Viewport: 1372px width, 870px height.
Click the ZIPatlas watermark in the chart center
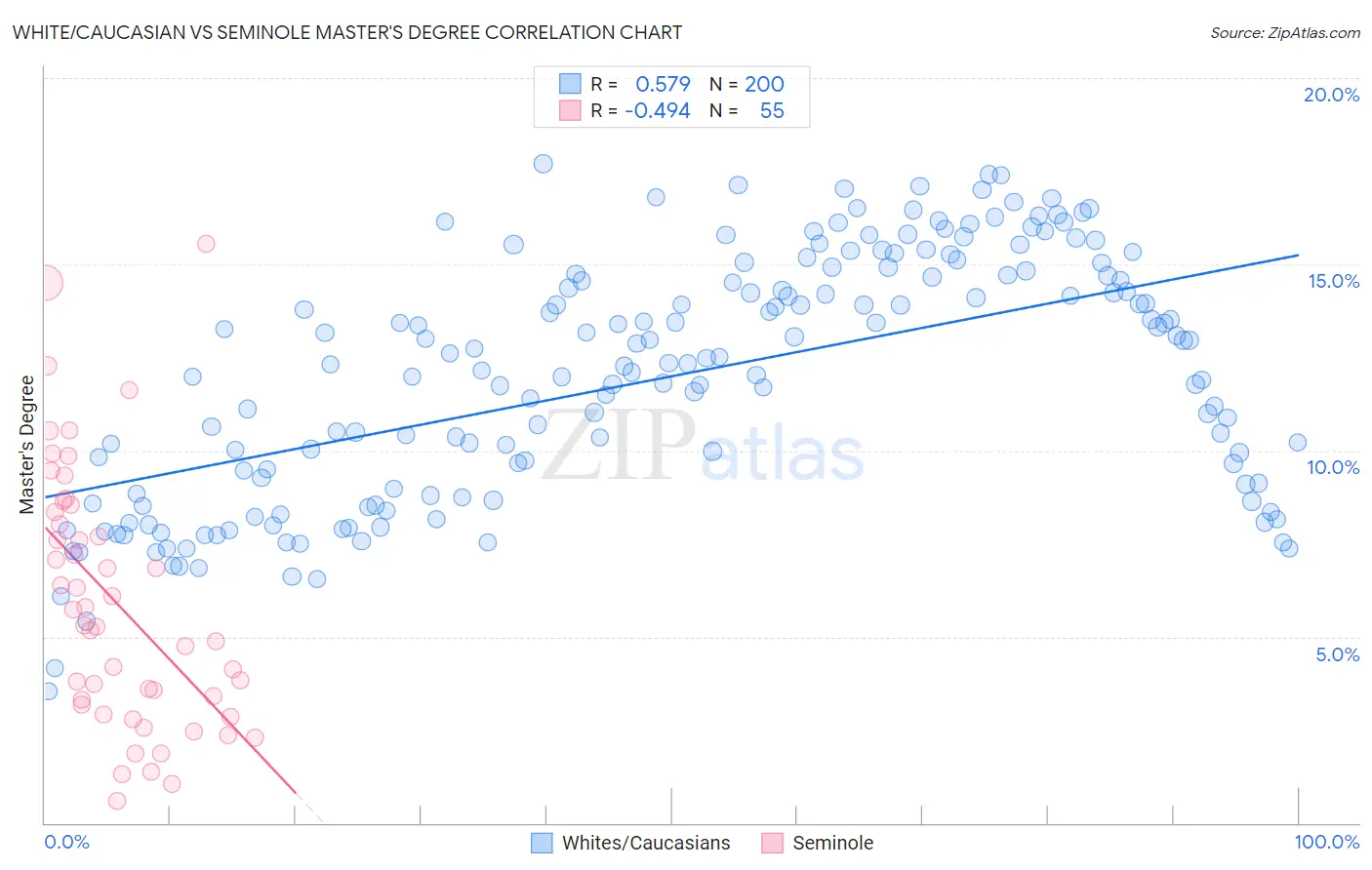tap(703, 447)
